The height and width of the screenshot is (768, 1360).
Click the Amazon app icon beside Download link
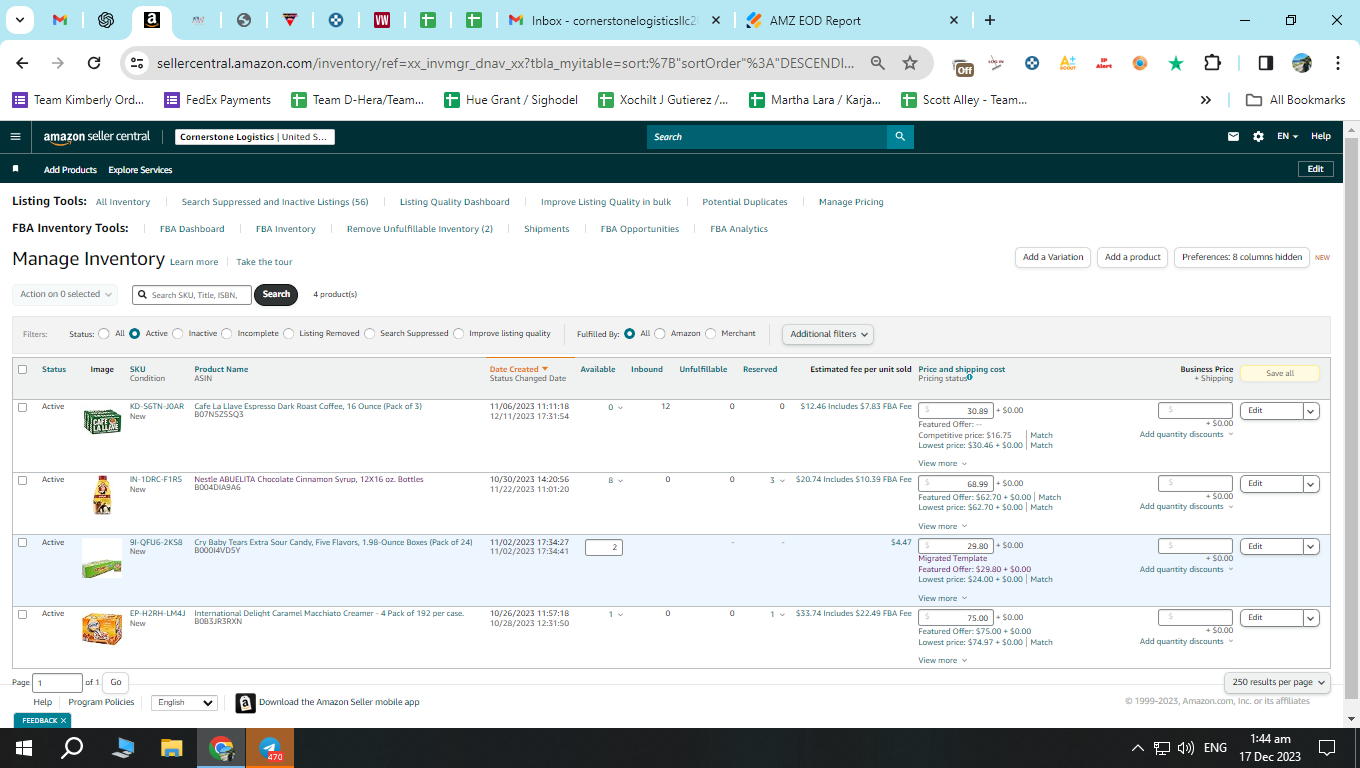pos(245,703)
